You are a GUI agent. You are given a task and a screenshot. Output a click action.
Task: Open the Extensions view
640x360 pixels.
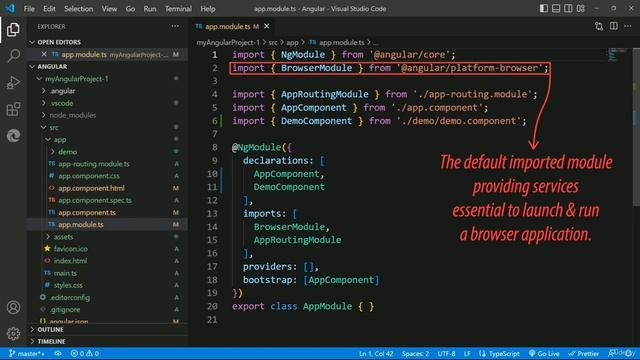(13, 109)
